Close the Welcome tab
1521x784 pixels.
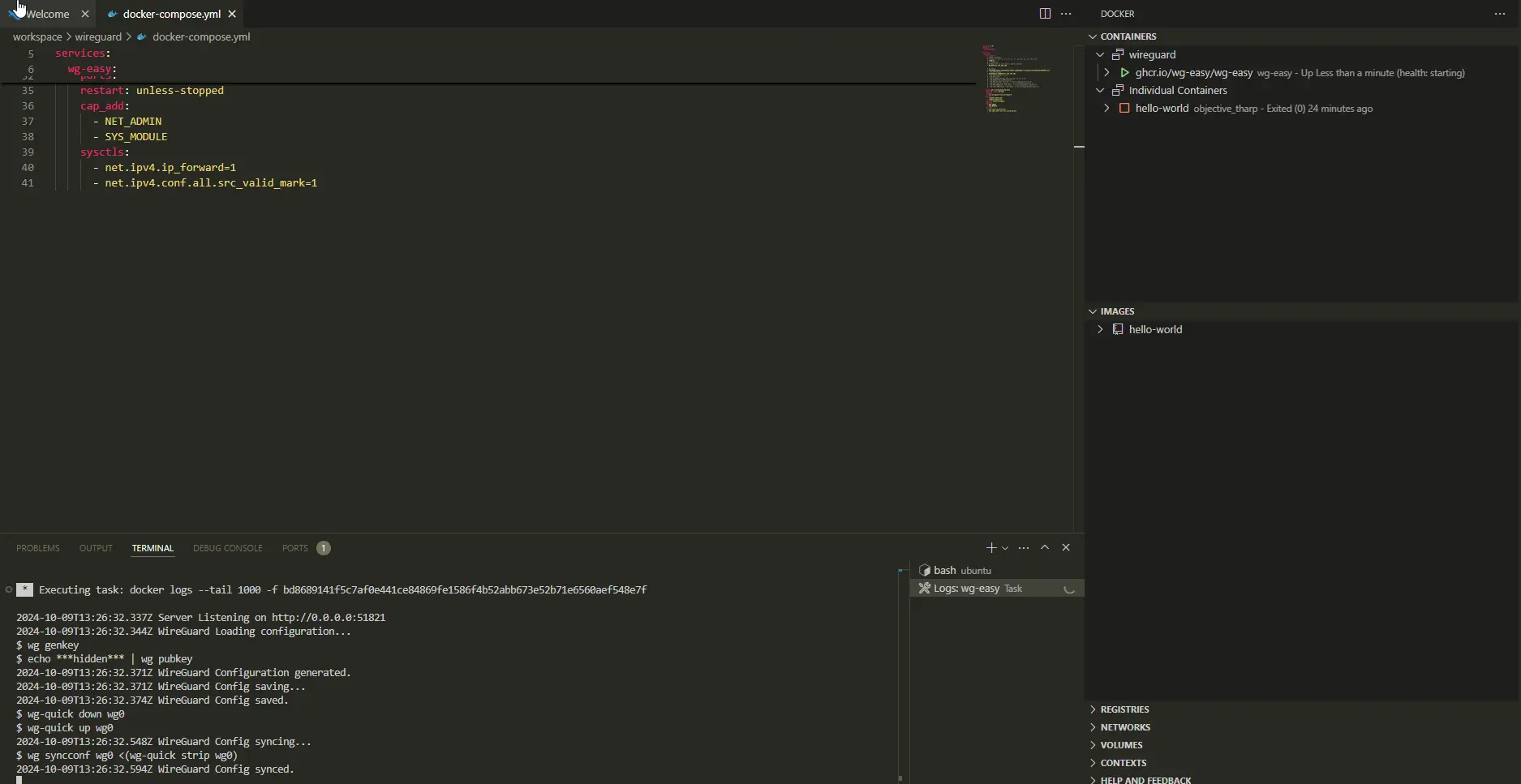coord(85,14)
